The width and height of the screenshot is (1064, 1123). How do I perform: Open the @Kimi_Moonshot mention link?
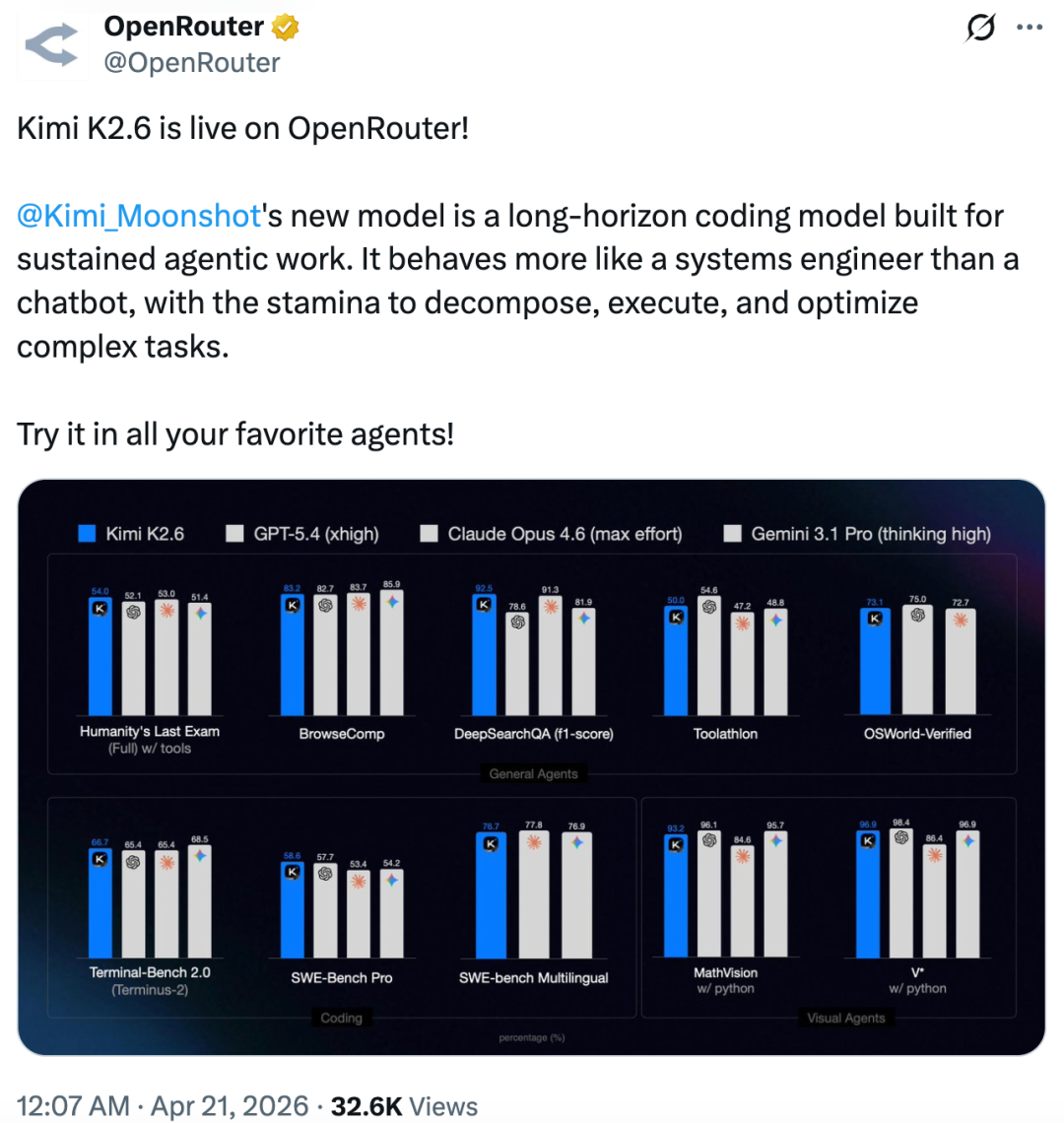[x=138, y=214]
